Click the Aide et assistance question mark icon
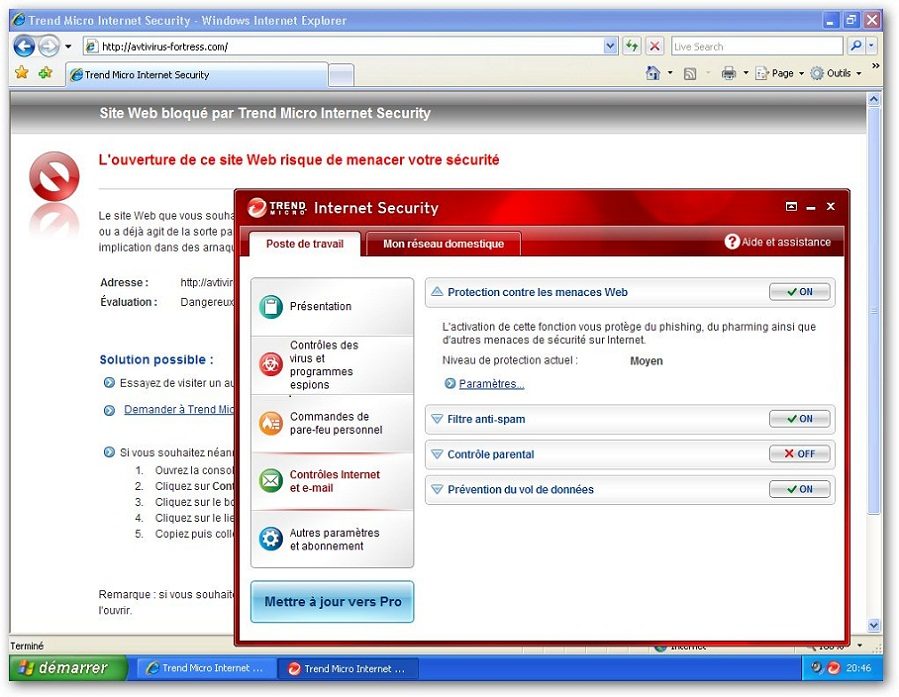The image size is (899, 697). click(x=732, y=242)
